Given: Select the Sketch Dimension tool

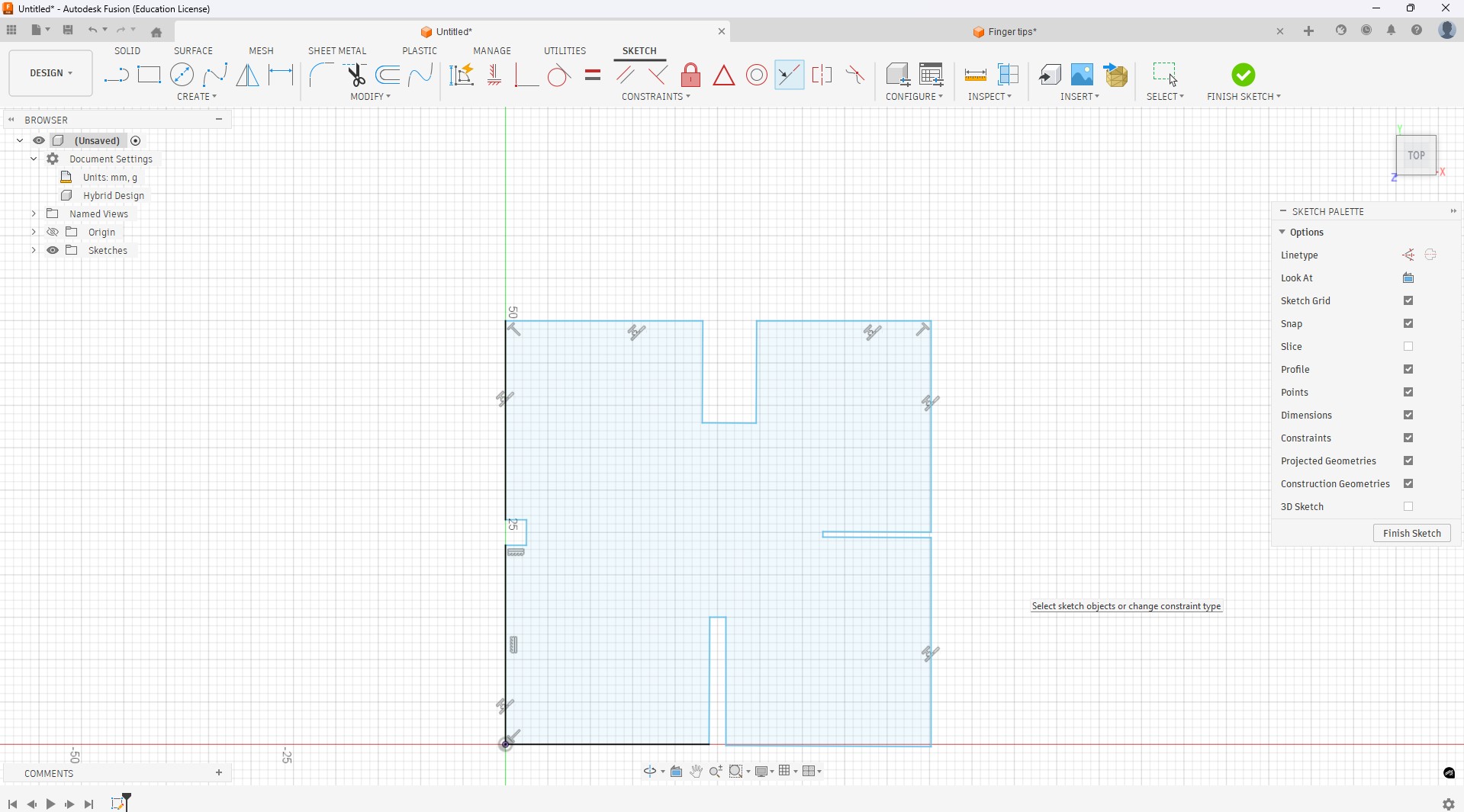Looking at the screenshot, I should 281,75.
